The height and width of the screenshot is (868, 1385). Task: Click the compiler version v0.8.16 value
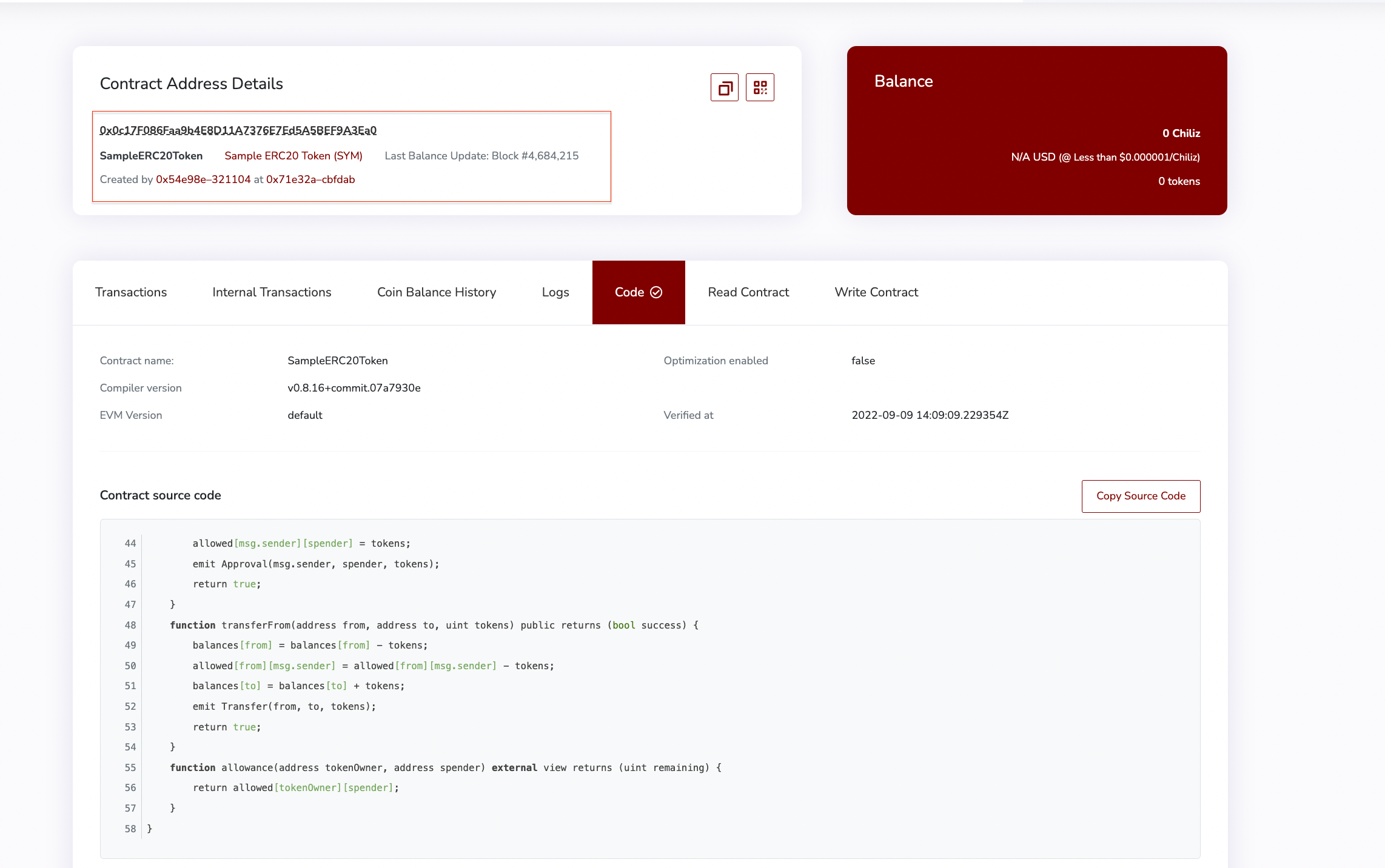(354, 388)
